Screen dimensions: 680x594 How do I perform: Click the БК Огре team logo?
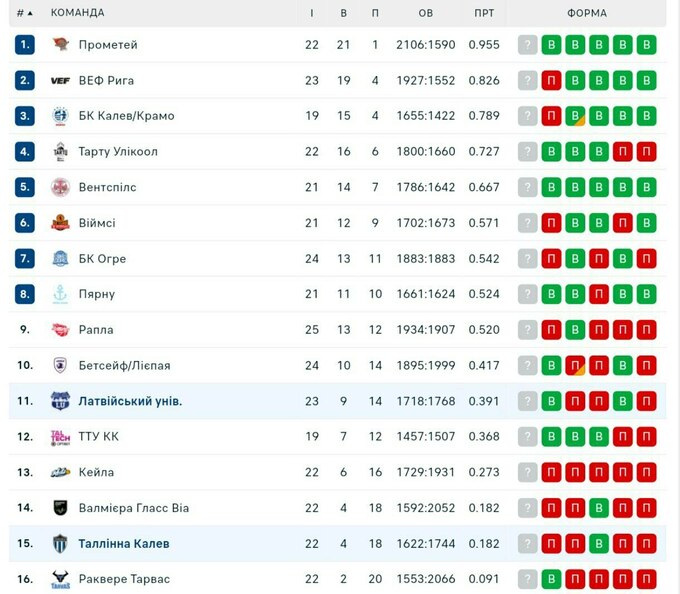60,258
